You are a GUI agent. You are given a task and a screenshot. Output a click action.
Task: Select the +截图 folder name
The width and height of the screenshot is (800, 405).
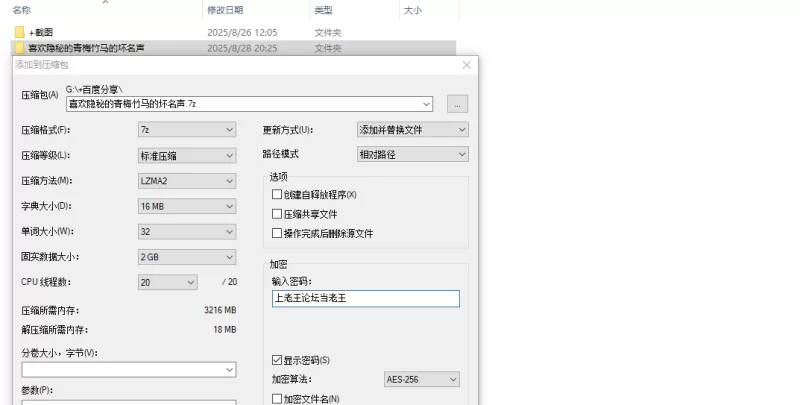[41, 32]
